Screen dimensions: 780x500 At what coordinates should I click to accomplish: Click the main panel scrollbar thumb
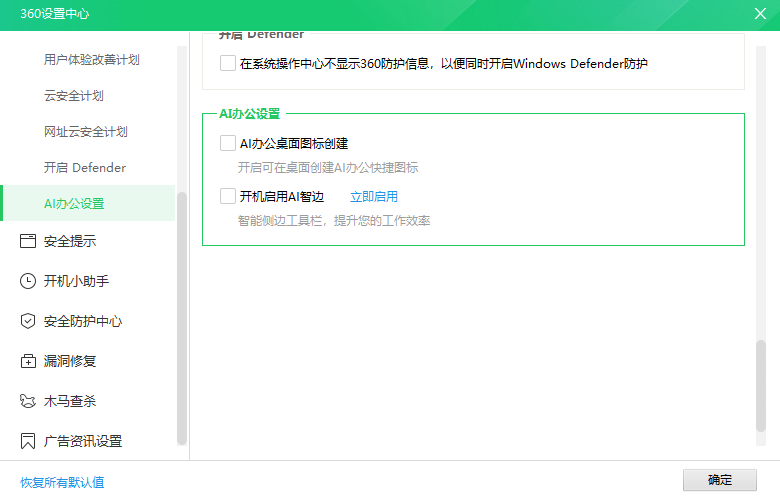coord(761,386)
